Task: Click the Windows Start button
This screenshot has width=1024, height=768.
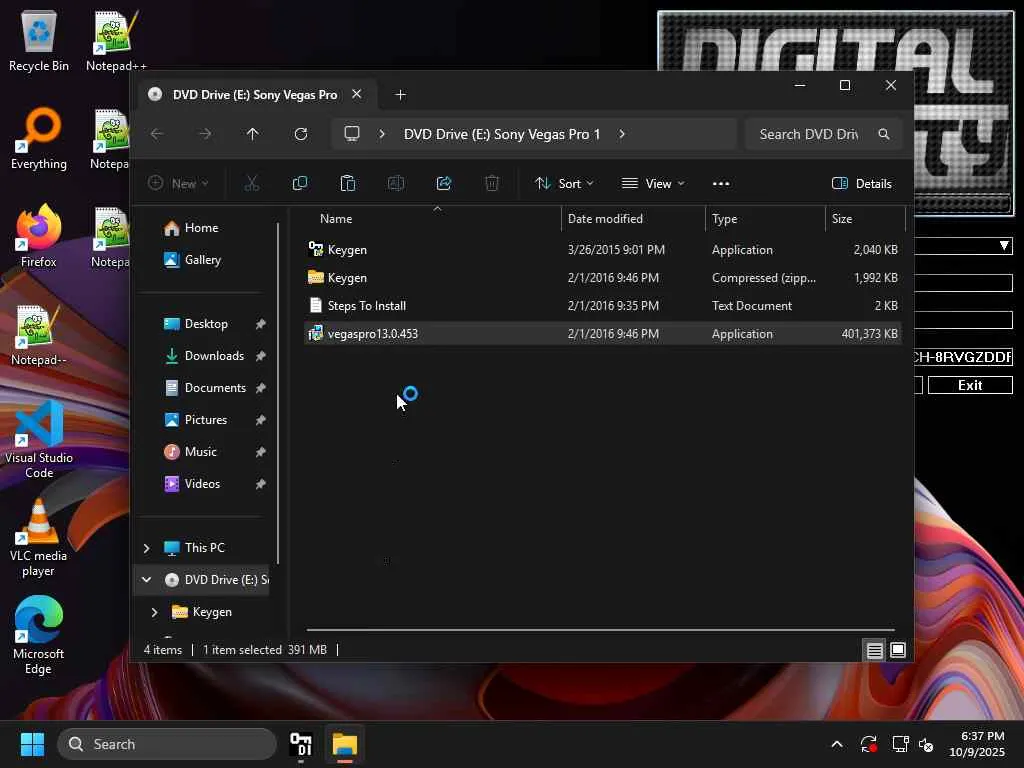Action: (32, 744)
